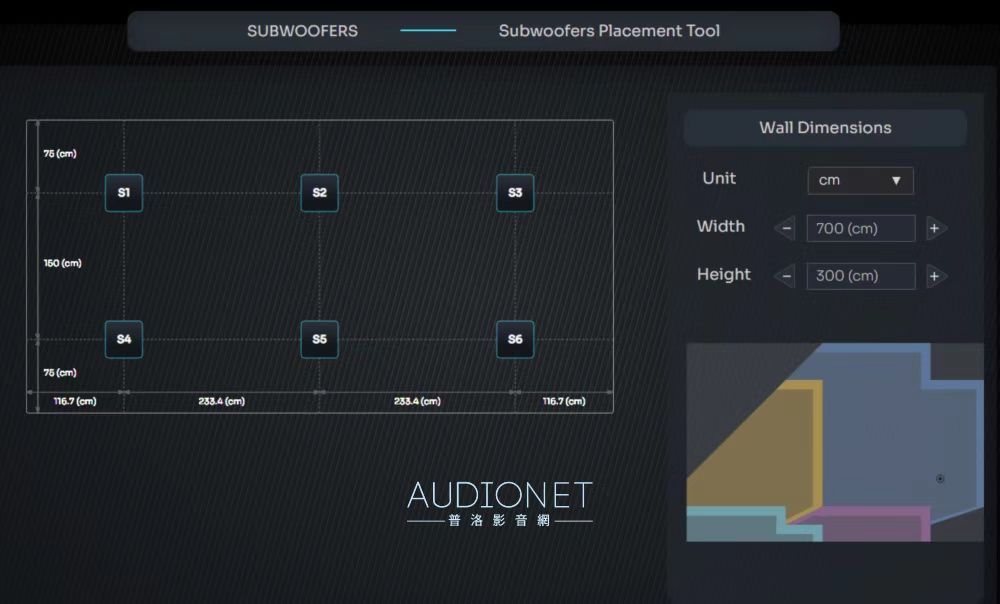The image size is (1000, 604).
Task: Click the Height 300 (cm) field
Action: (860, 276)
